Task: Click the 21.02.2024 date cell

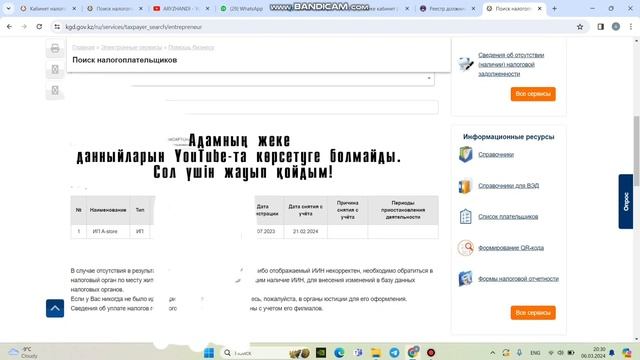Action: pos(305,231)
